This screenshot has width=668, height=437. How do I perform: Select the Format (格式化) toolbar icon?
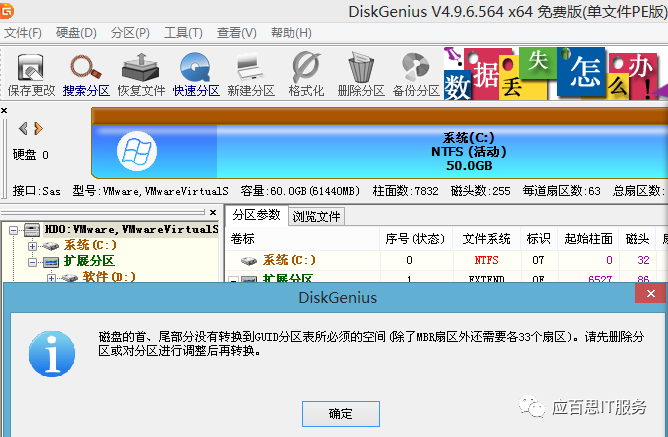tap(306, 75)
